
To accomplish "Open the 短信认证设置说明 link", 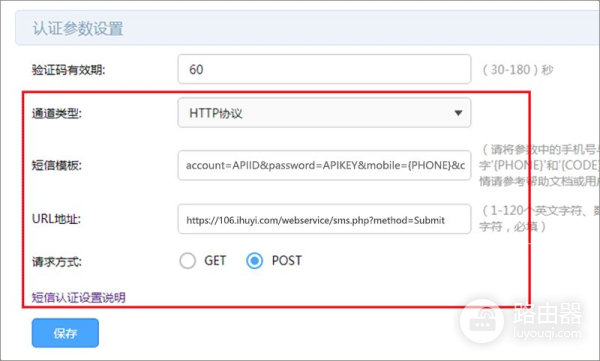I will [x=78, y=297].
